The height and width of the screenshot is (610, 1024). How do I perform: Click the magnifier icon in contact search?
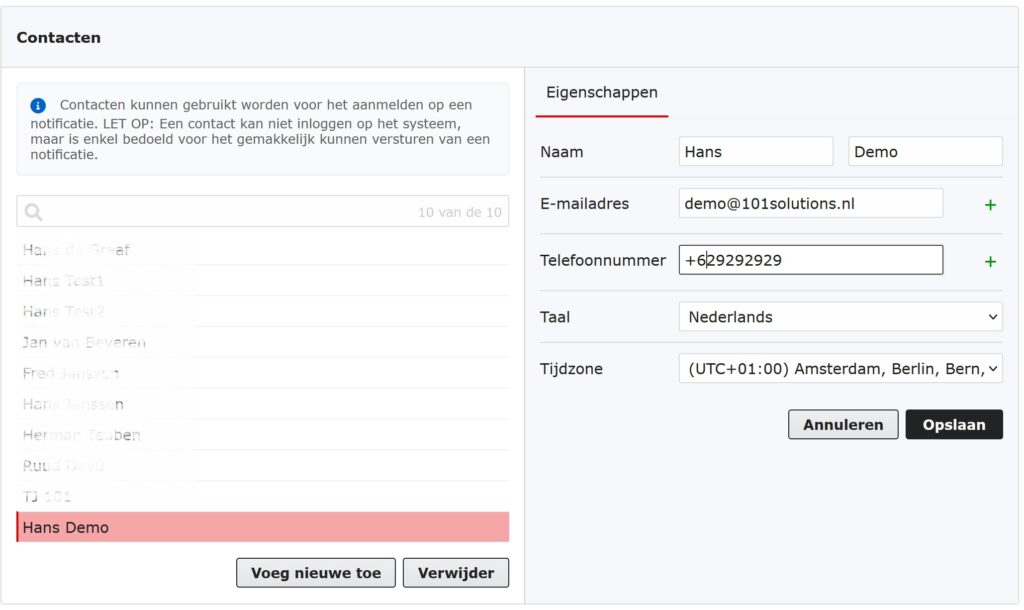tap(34, 212)
